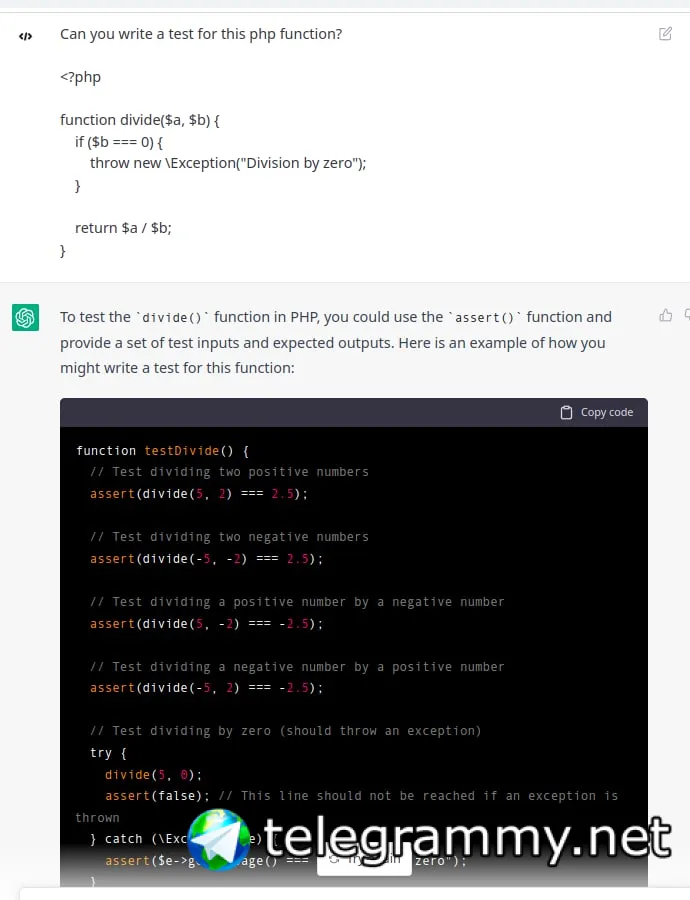The height and width of the screenshot is (900, 690).
Task: Click the inline `divide()` code in response text
Action: click(172, 317)
